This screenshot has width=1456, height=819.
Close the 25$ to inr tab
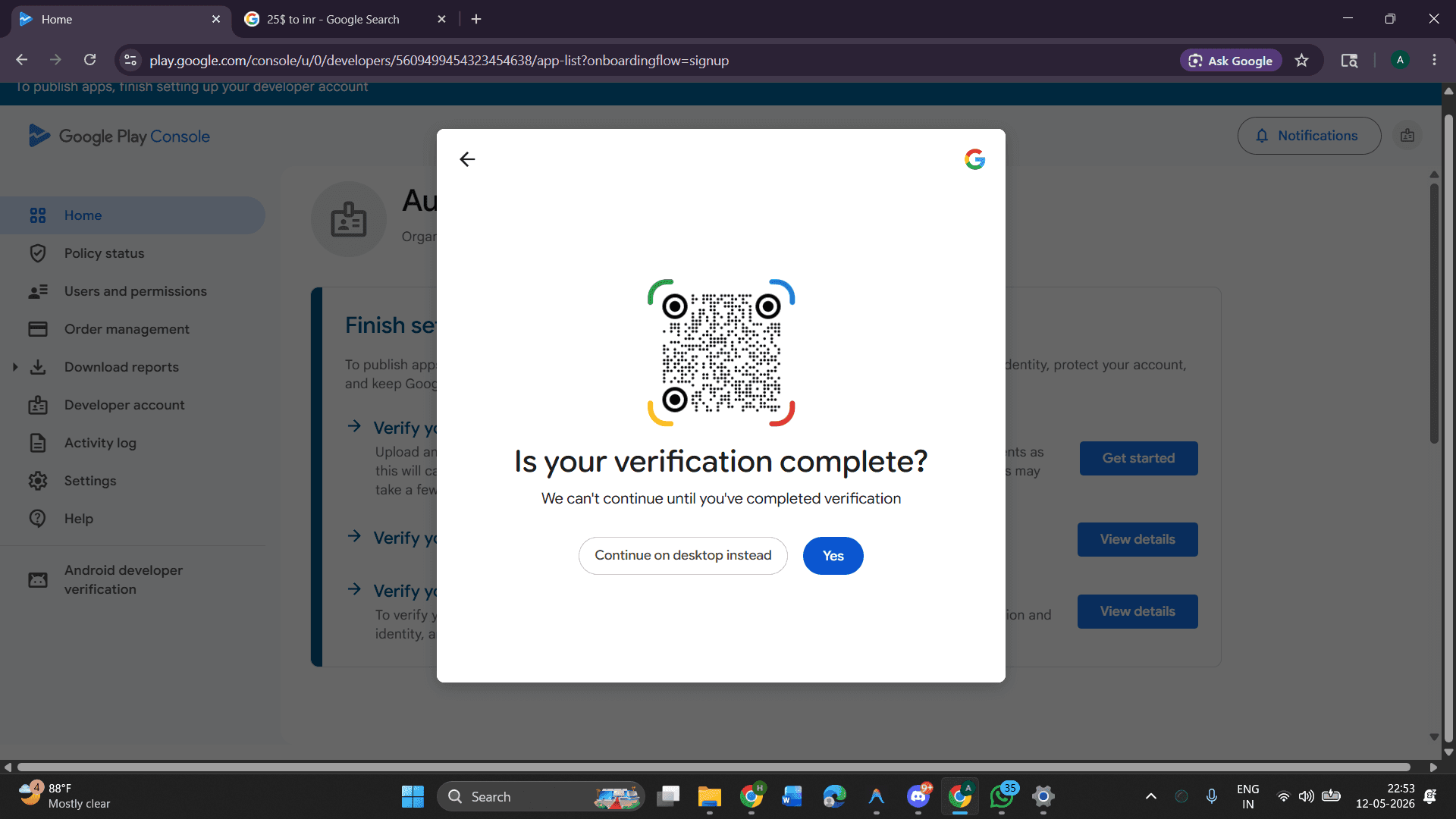tap(442, 19)
